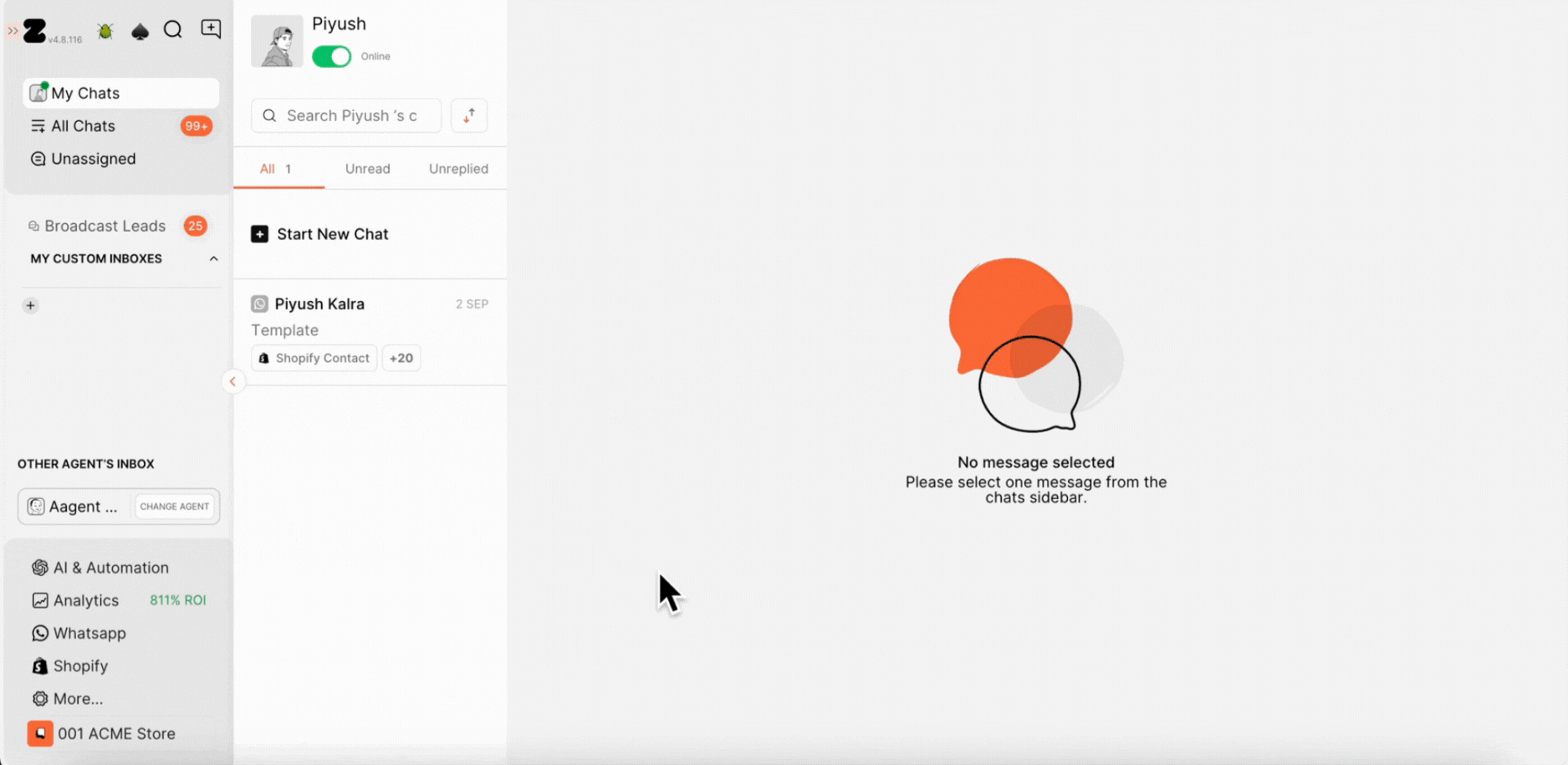Click the ACME Store orange icon

[x=40, y=734]
